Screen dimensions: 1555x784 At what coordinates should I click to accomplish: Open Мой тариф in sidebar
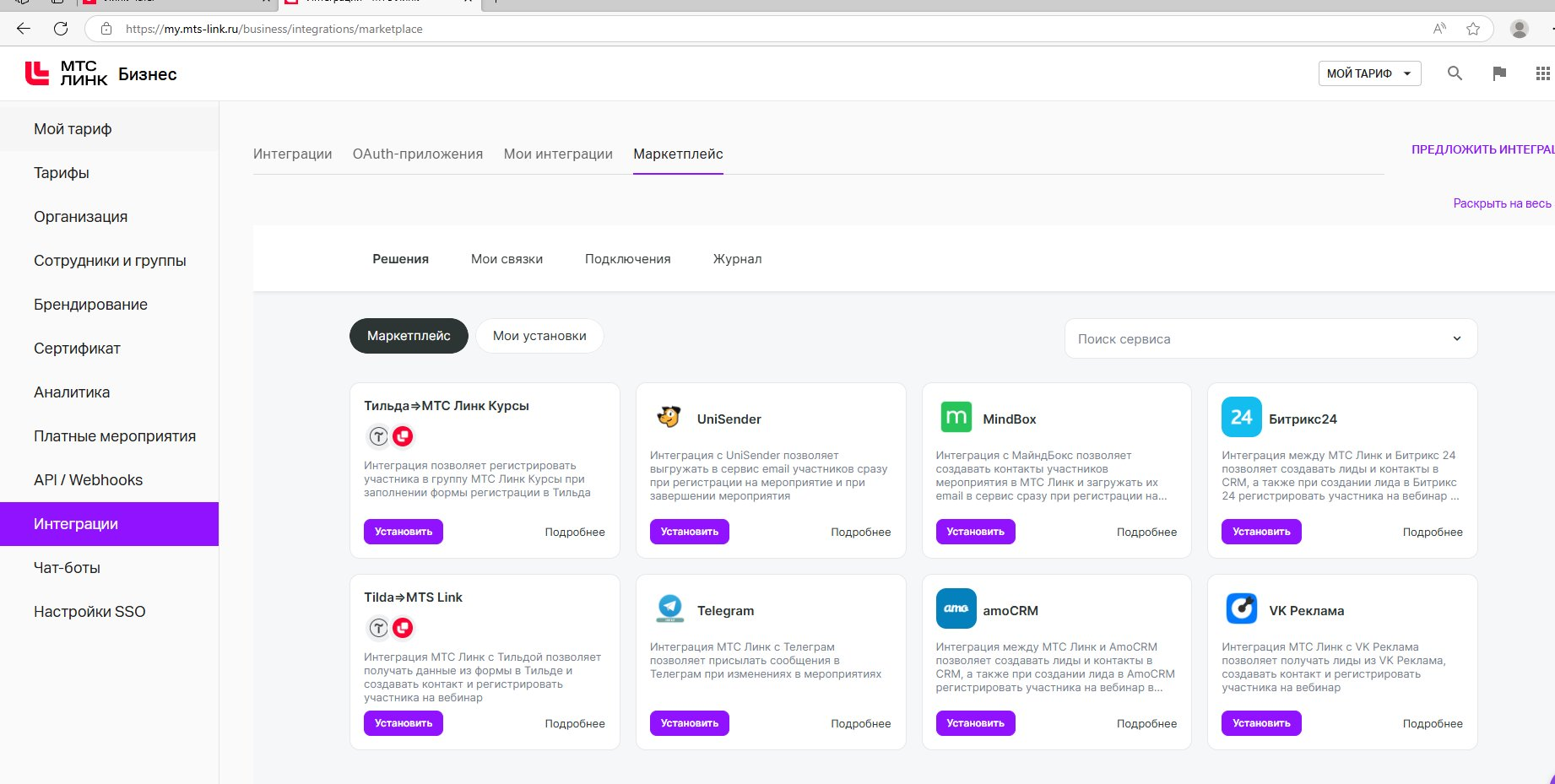(110, 129)
